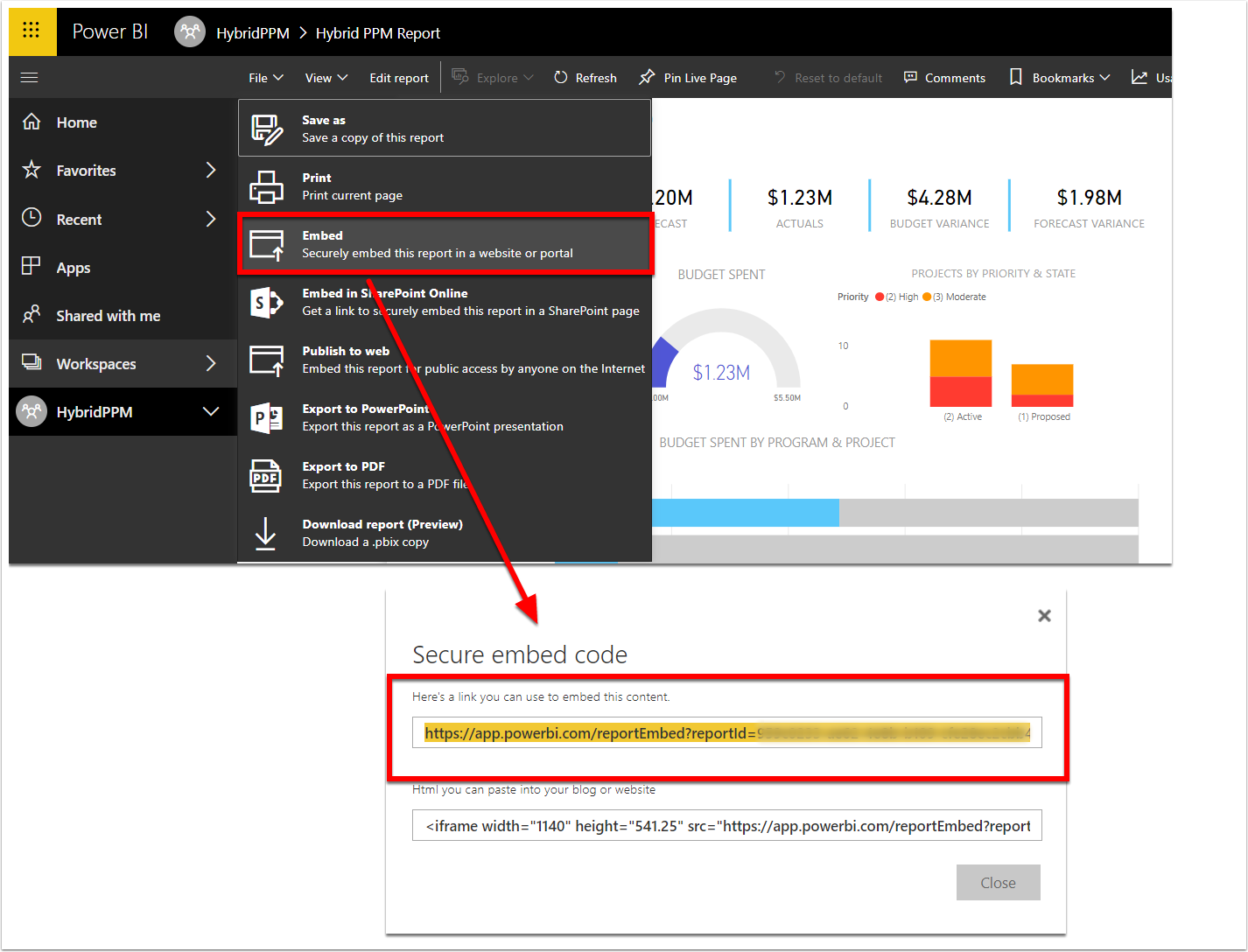The image size is (1248, 952).
Task: Click the Apps grid icon
Action: point(32,266)
